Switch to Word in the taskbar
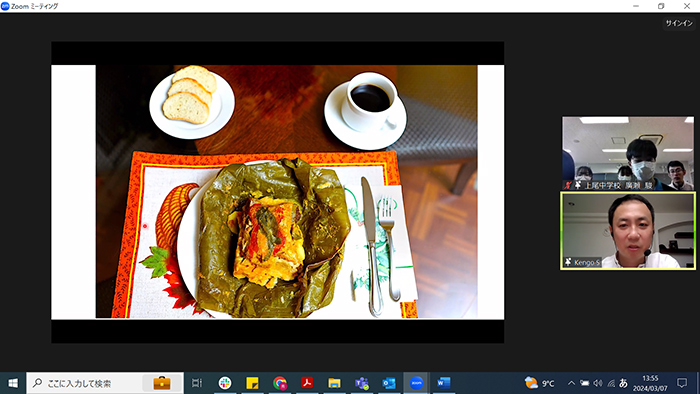Image resolution: width=700 pixels, height=394 pixels. 443,383
